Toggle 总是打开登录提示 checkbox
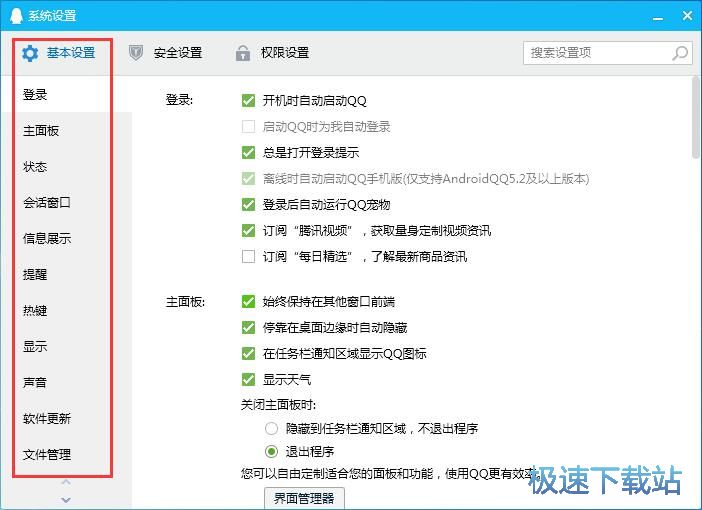 pos(248,152)
